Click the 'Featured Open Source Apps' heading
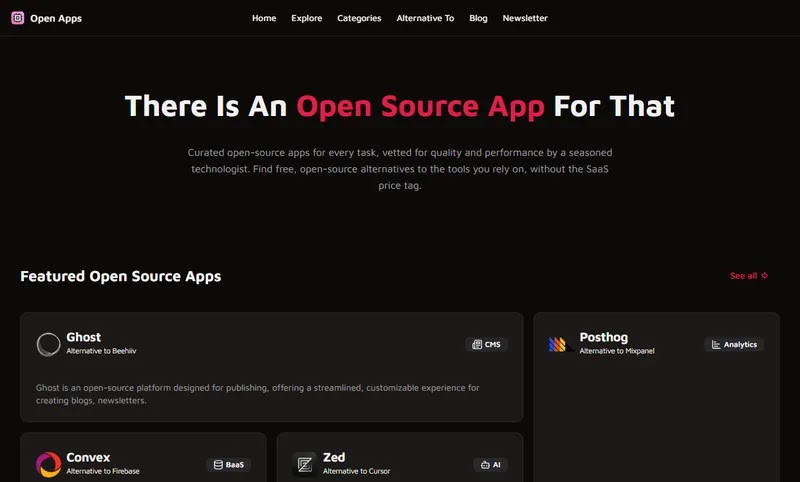The image size is (800, 482). pyautogui.click(x=121, y=276)
